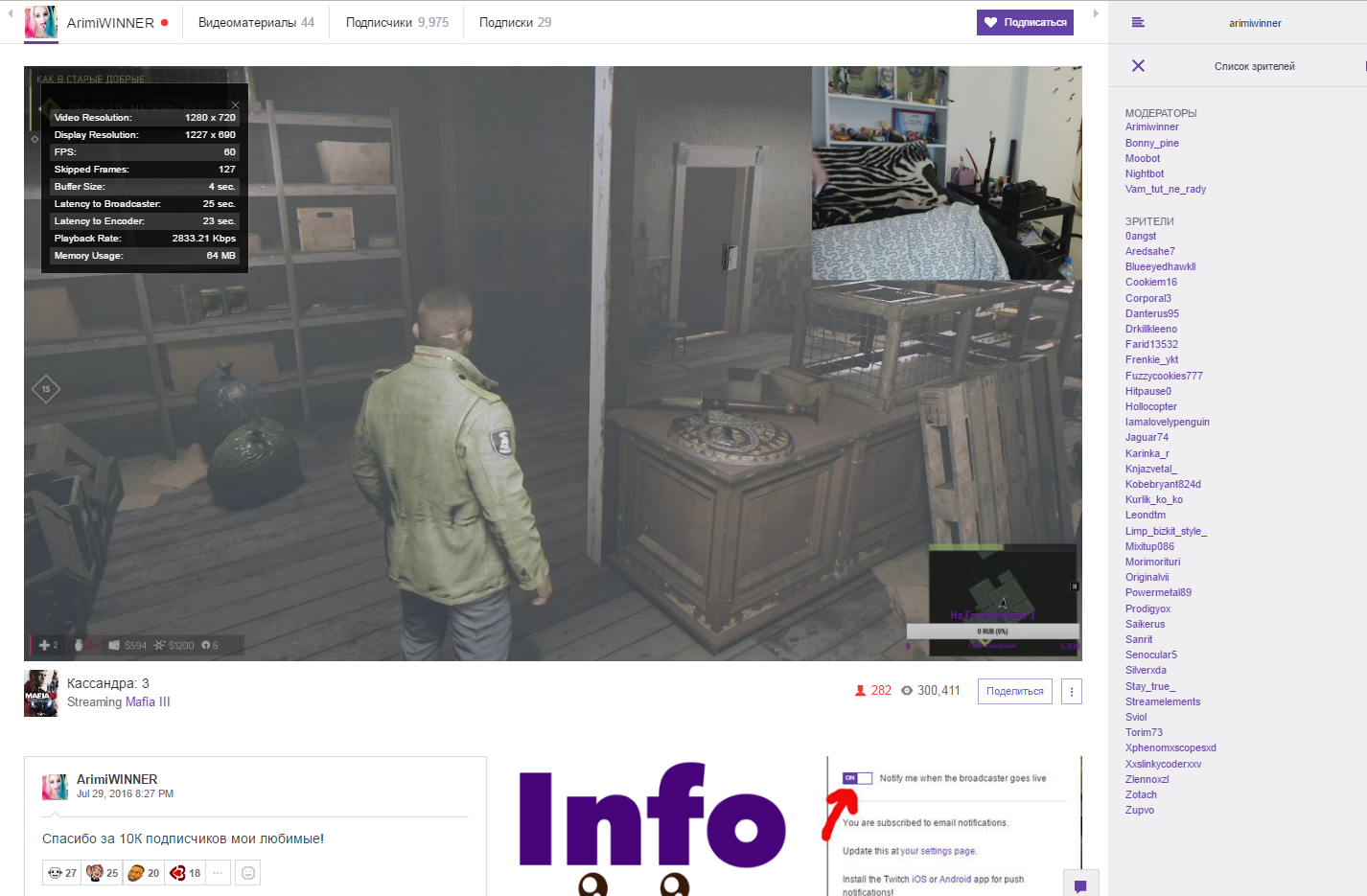The height and width of the screenshot is (896, 1367).
Task: Click the reaction emote with count 27
Action: [62, 873]
